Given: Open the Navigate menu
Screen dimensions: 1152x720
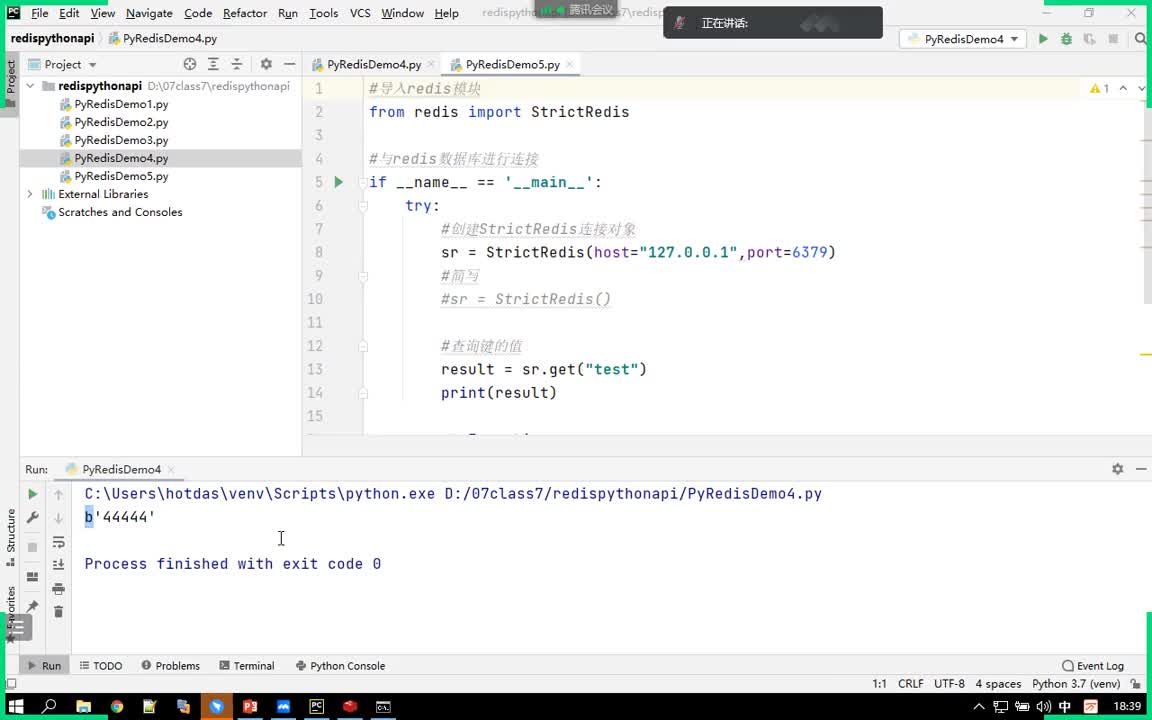Looking at the screenshot, I should [x=149, y=13].
